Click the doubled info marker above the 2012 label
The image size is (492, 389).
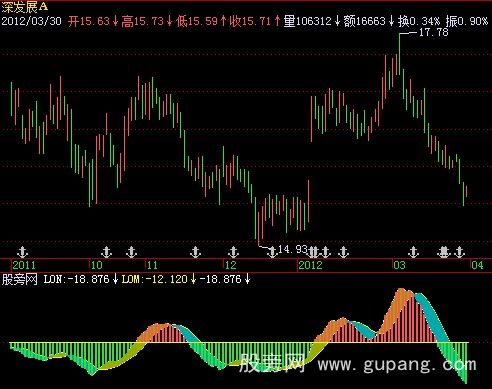point(313,252)
